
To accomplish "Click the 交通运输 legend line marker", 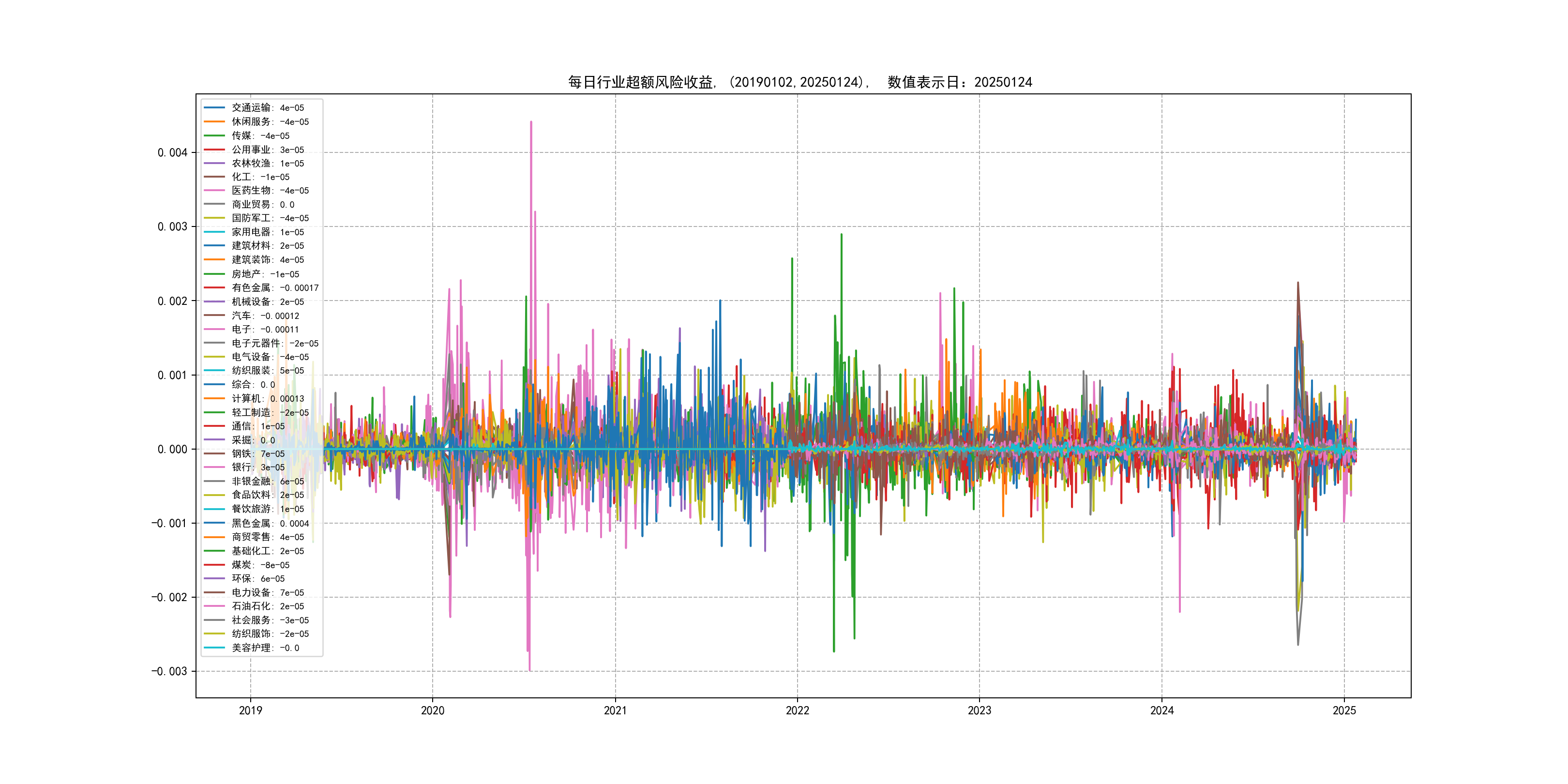I will 214,108.
